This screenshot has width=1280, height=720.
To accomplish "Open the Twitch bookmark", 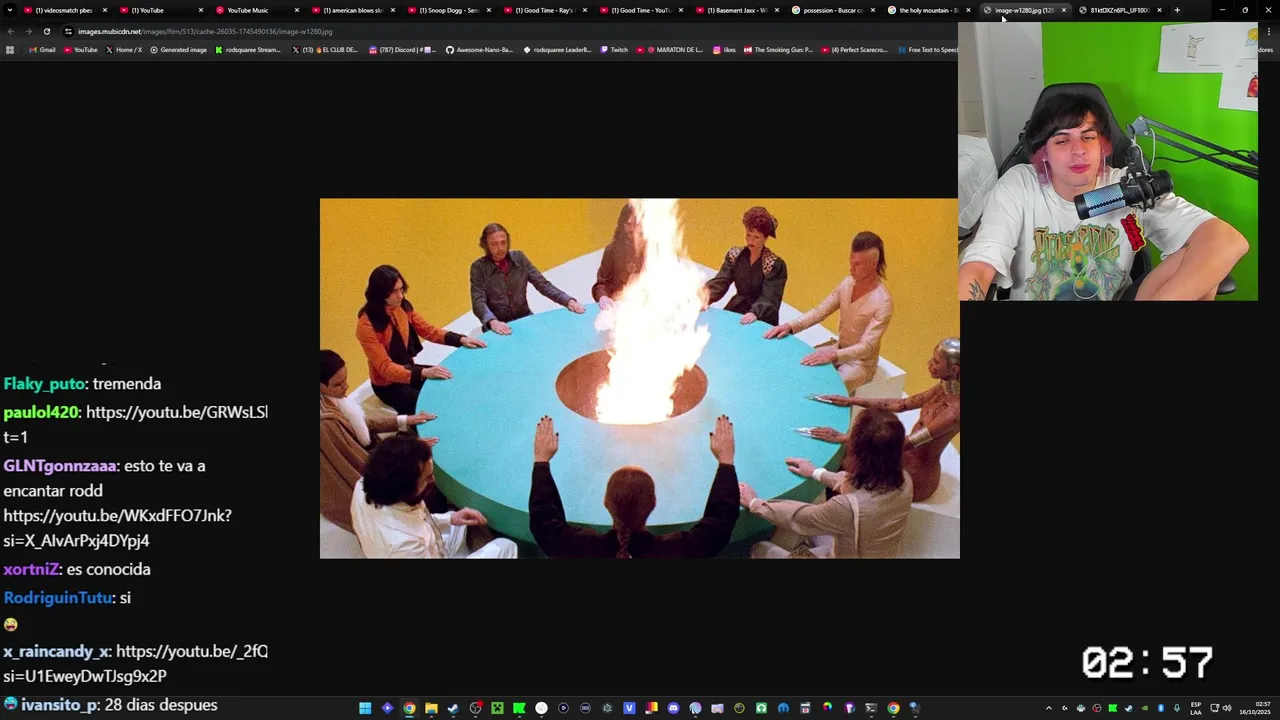I will [614, 50].
